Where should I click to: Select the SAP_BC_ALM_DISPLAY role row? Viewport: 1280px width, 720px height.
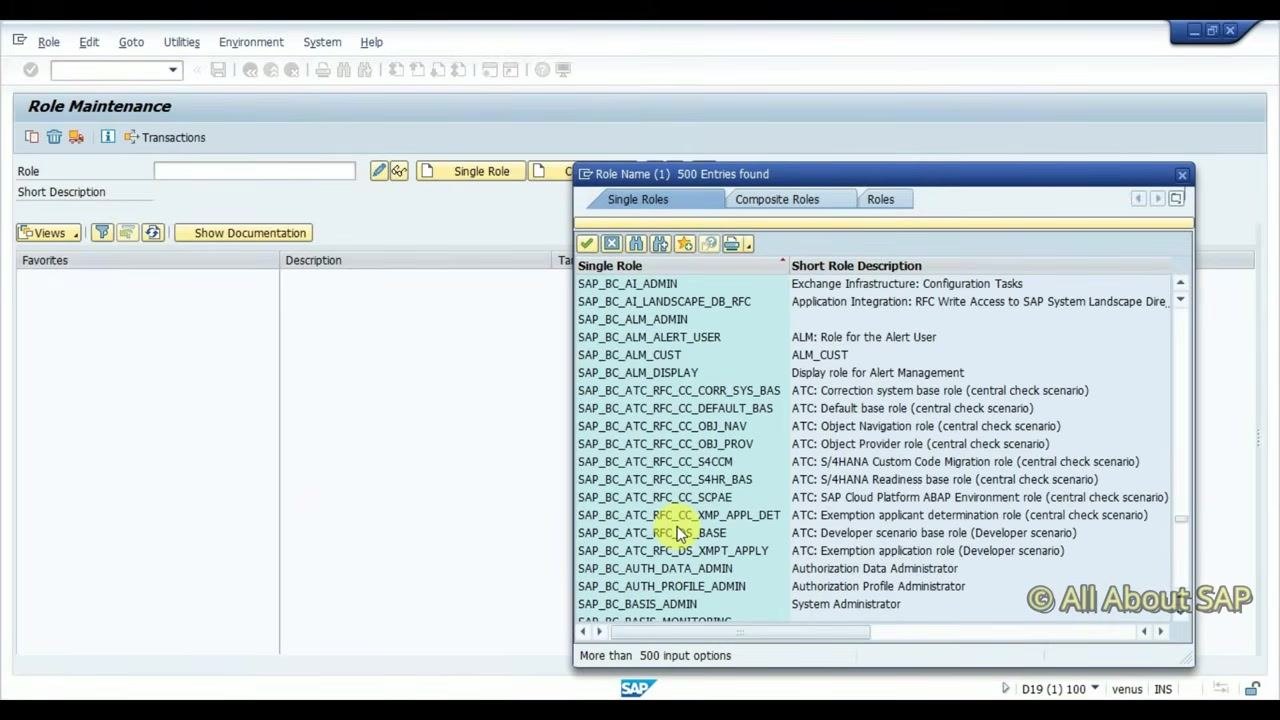coord(873,373)
